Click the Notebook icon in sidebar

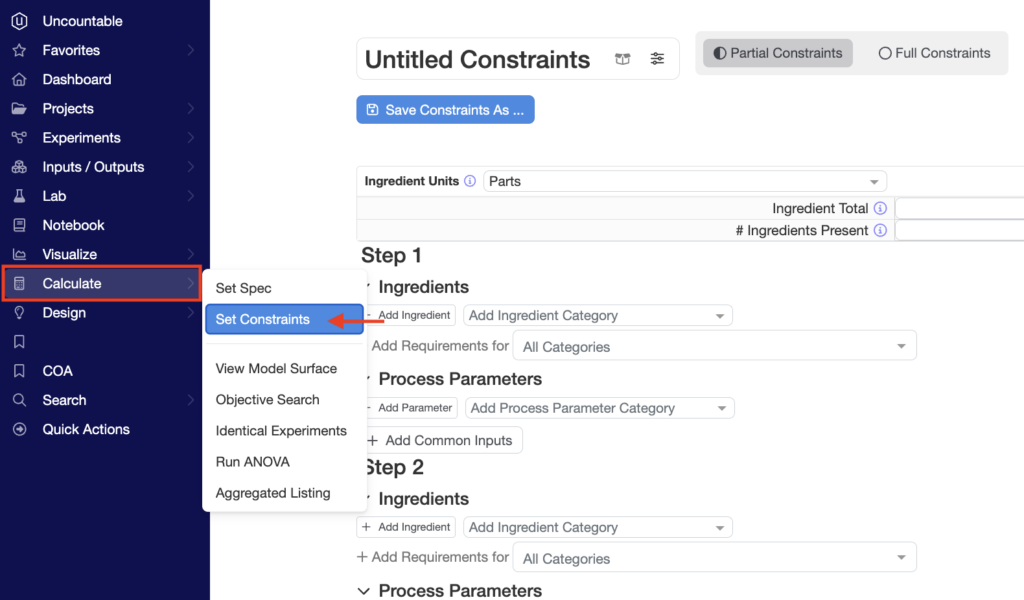click(19, 225)
